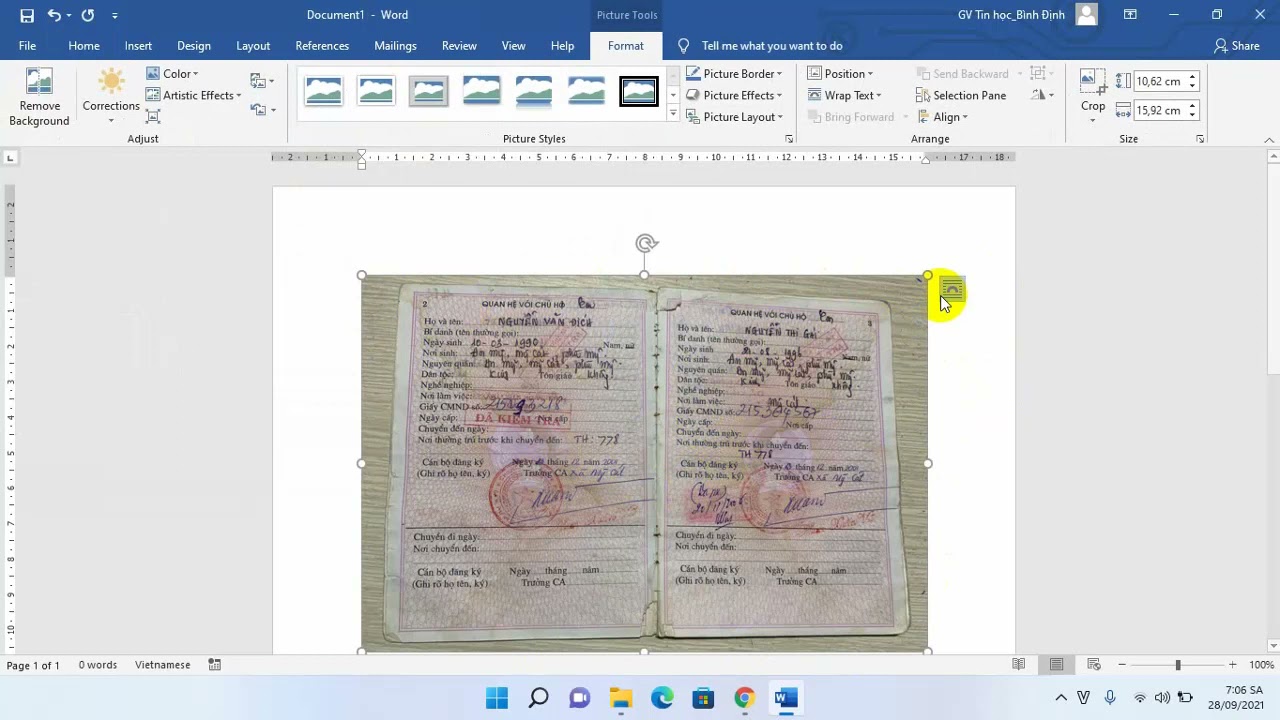Image resolution: width=1280 pixels, height=720 pixels.
Task: Open the Position dropdown
Action: tap(840, 74)
